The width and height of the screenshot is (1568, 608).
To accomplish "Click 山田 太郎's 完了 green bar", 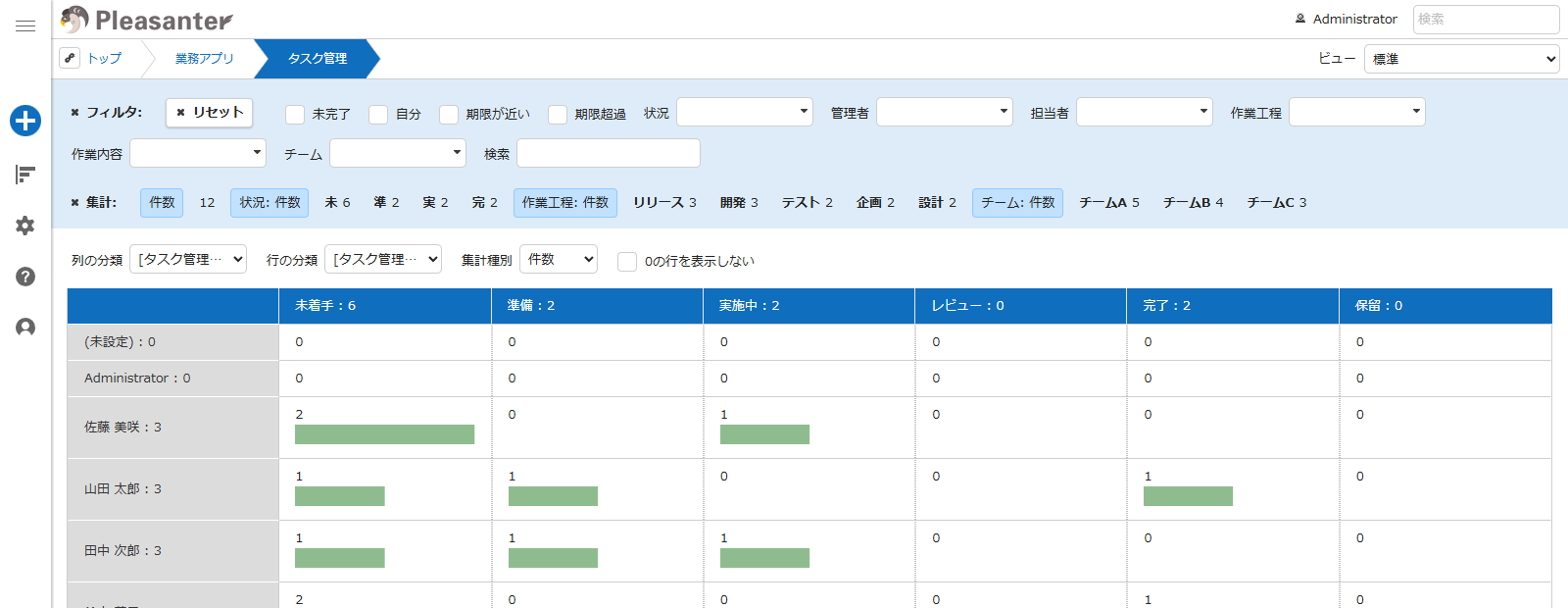I will coord(1188,496).
